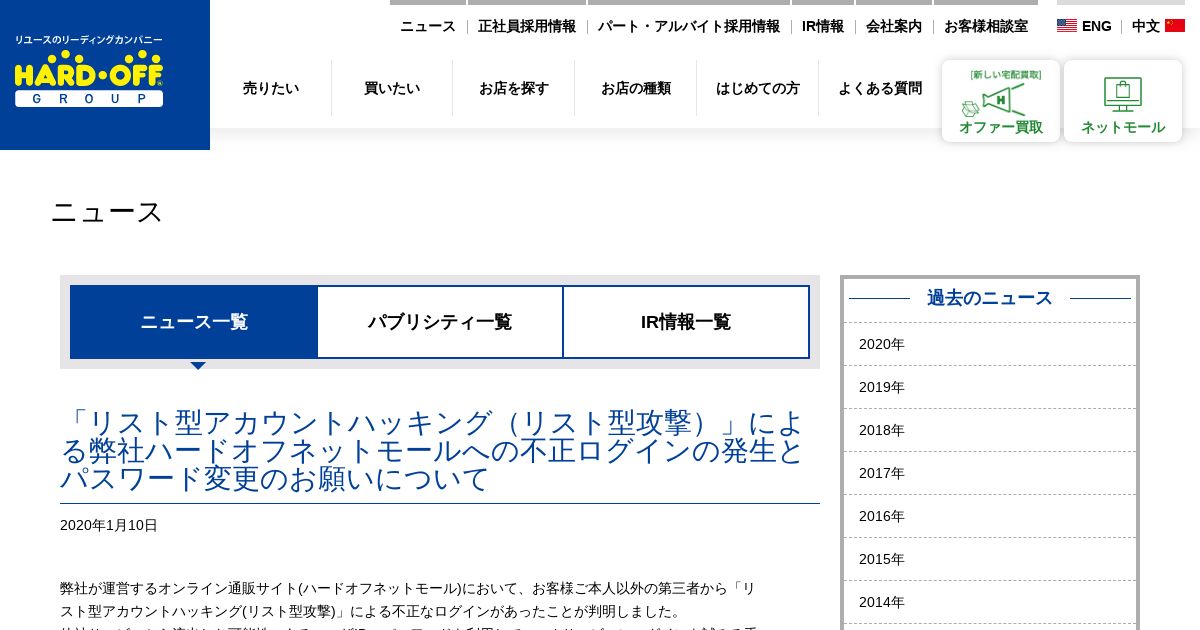The width and height of the screenshot is (1200, 630).
Task: Select the パブリシティ一覧 tab
Action: [440, 322]
